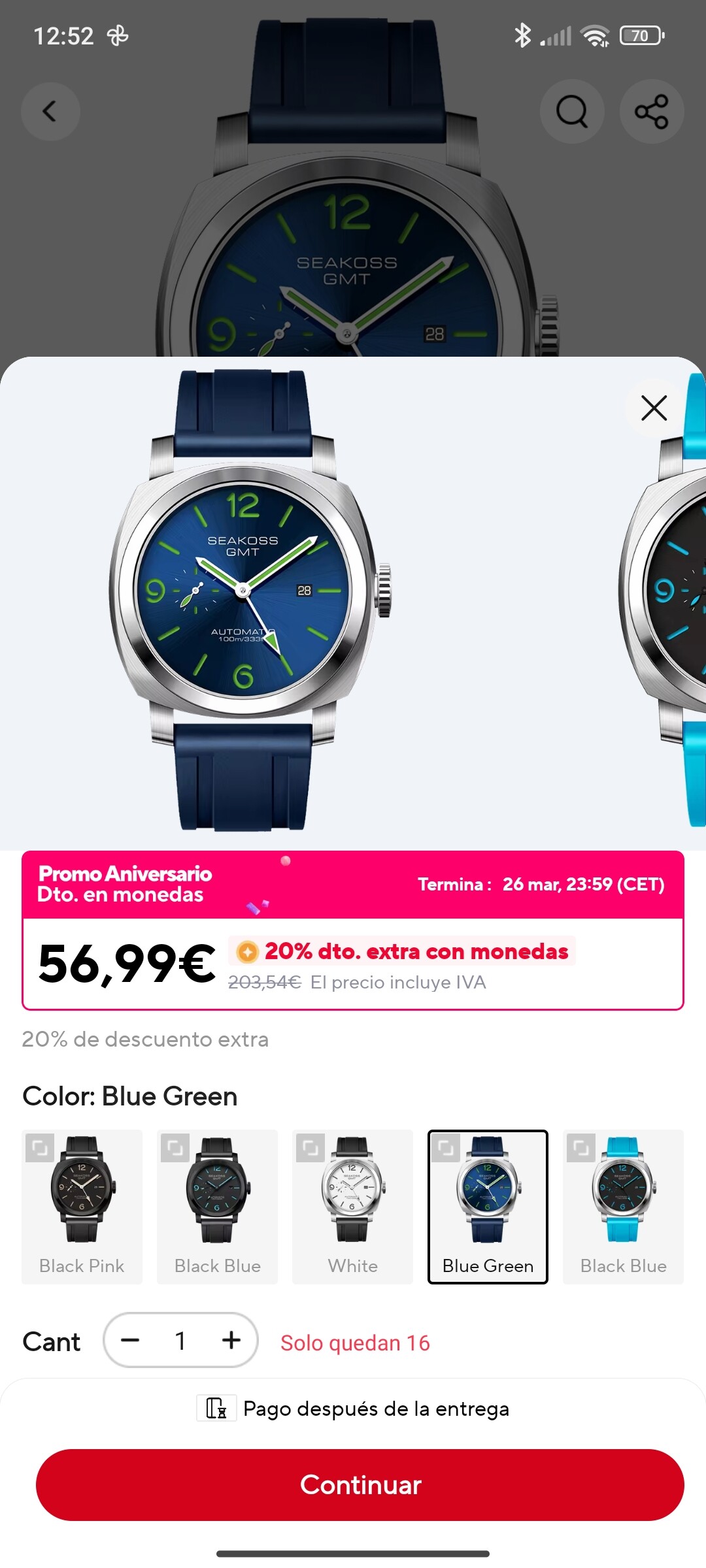Select the Black Pink color option
Screen dimensions: 706x1568
pos(82,1207)
